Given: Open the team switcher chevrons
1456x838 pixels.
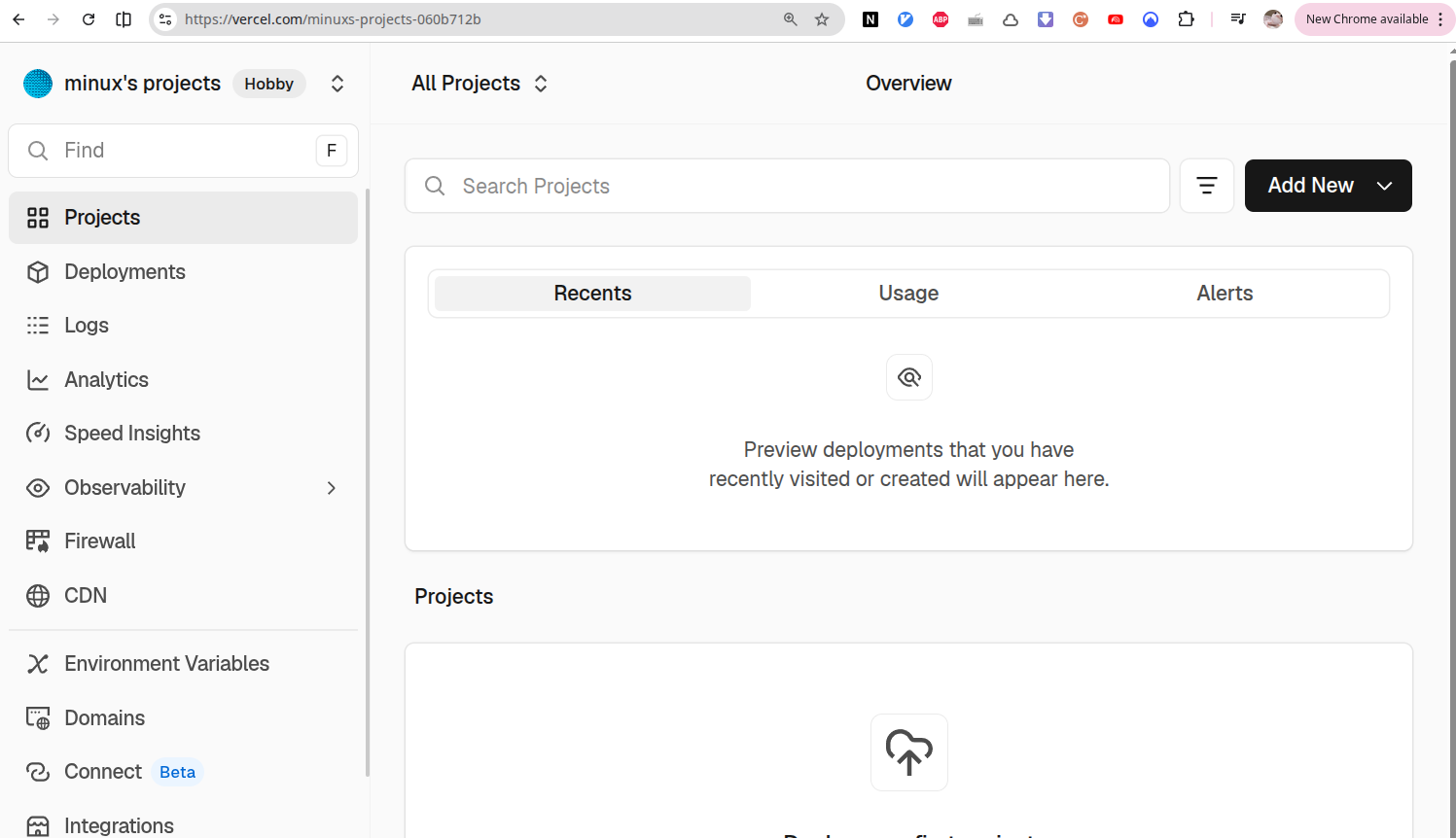Looking at the screenshot, I should (x=337, y=84).
